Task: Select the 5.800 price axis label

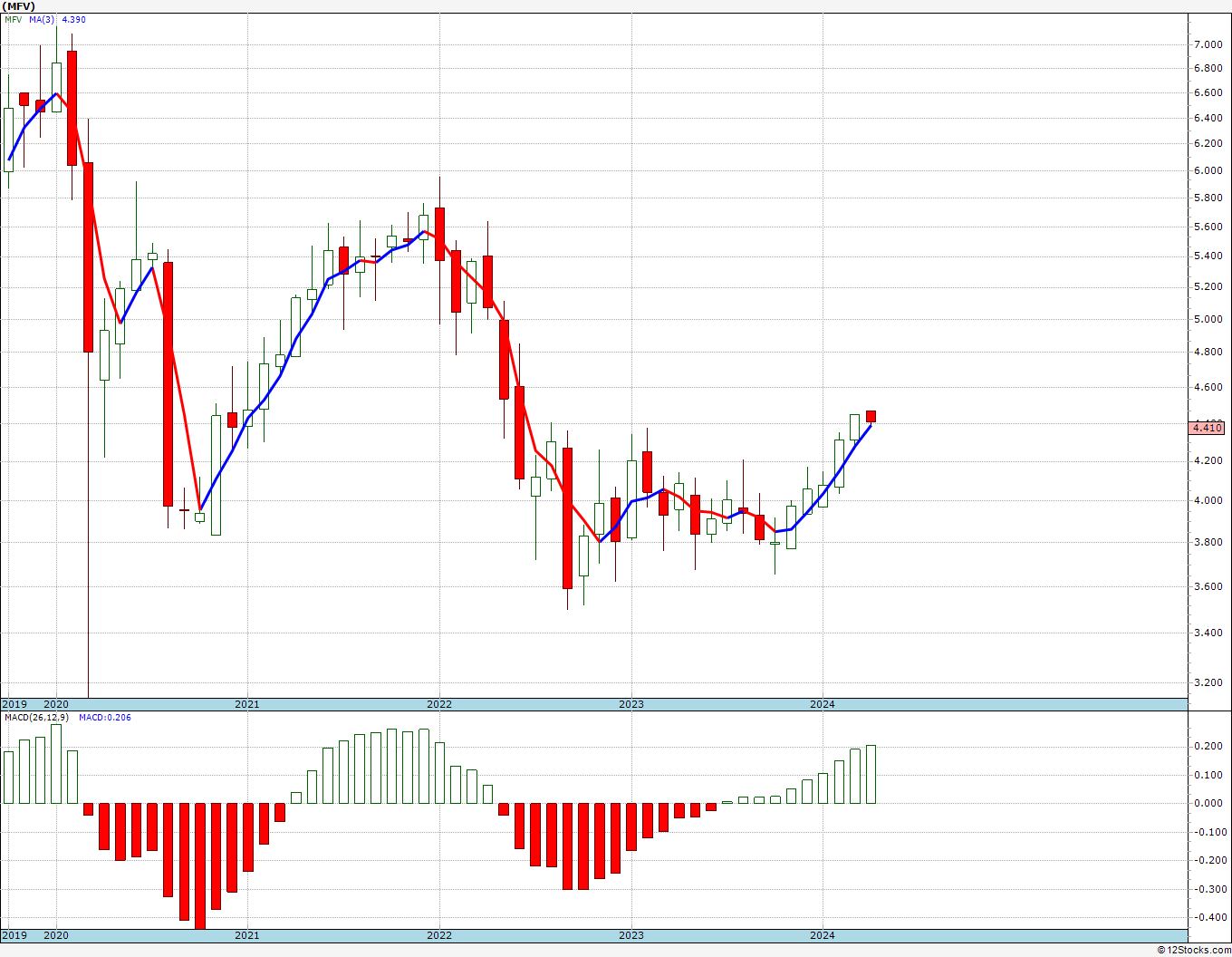Action: 1207,198
